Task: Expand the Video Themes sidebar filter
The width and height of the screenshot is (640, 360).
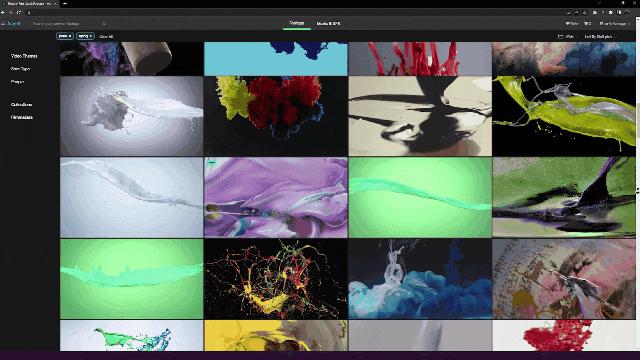Action: pos(24,56)
